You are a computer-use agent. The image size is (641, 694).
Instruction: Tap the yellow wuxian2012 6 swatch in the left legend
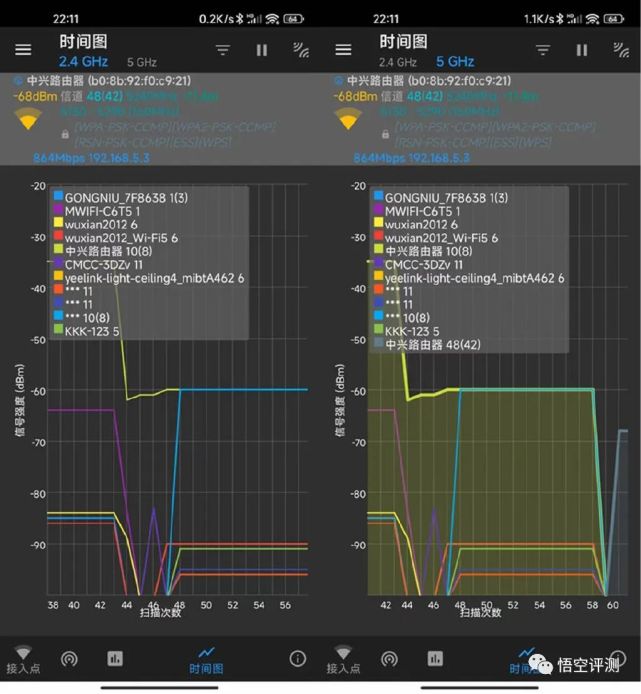coord(58,222)
